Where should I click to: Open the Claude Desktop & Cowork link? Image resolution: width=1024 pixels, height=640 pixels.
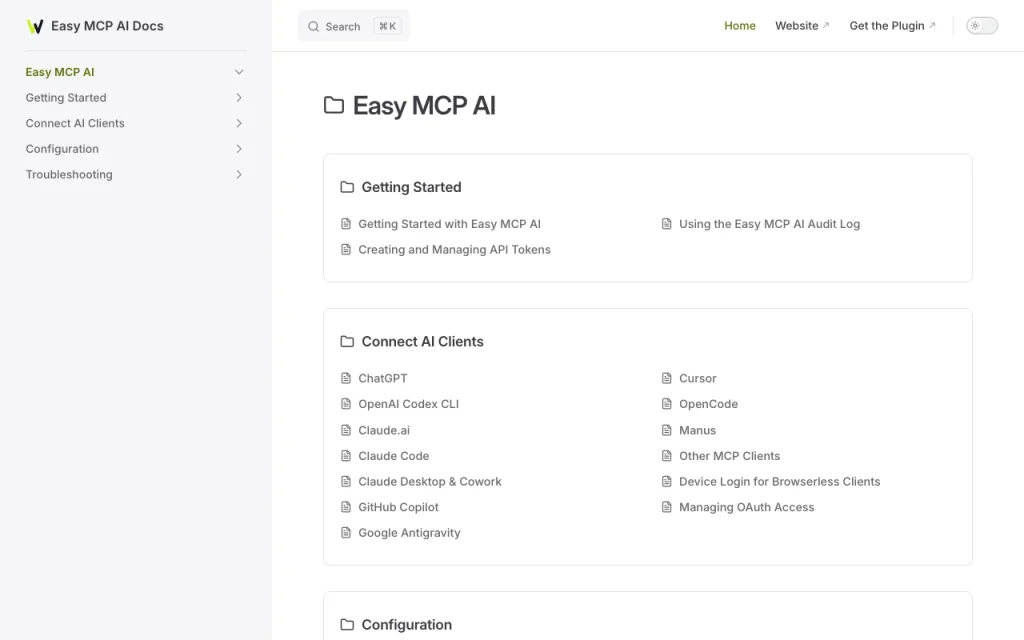[x=430, y=481]
